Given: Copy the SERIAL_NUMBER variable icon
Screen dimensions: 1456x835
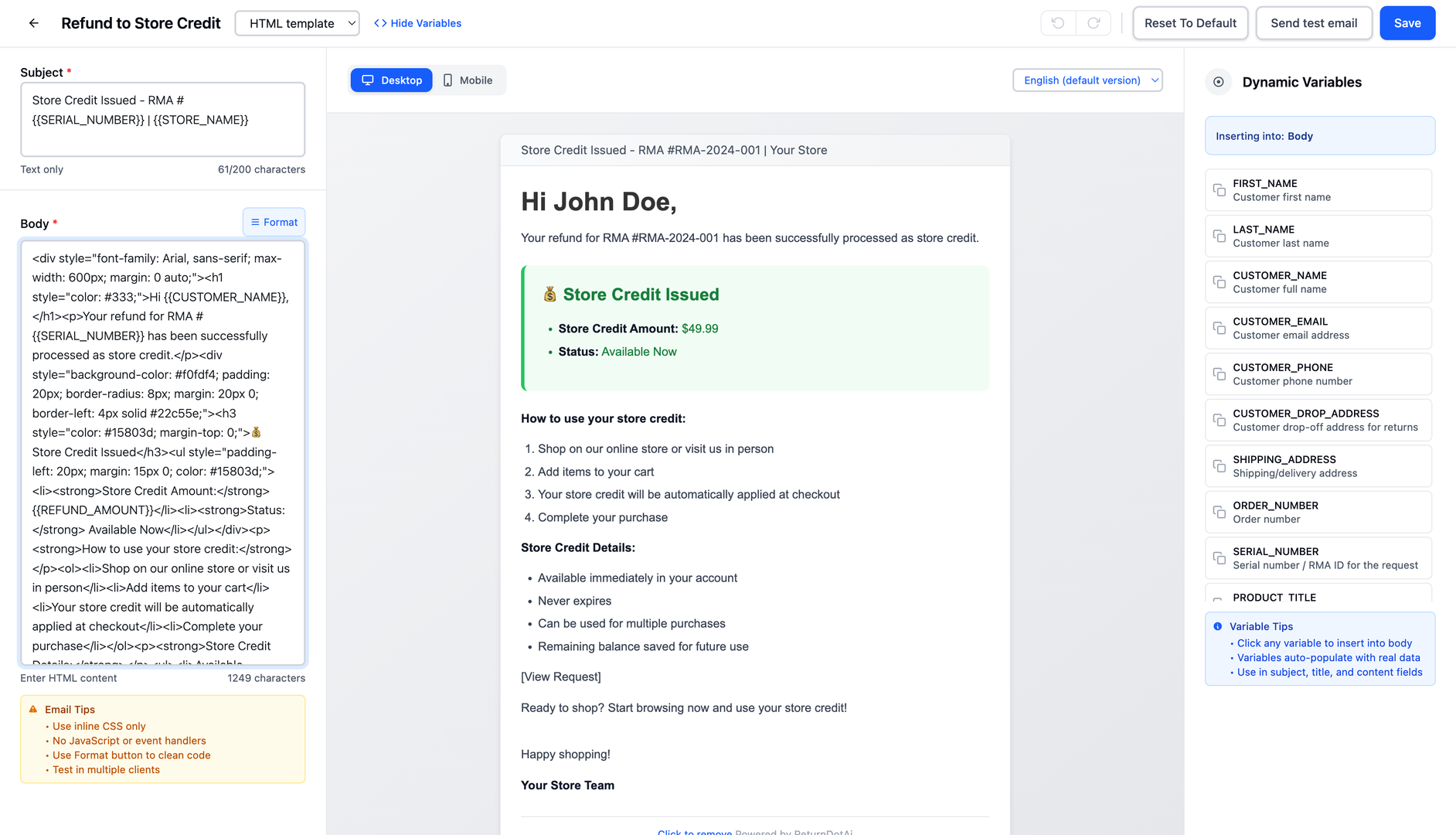Looking at the screenshot, I should click(x=1220, y=558).
